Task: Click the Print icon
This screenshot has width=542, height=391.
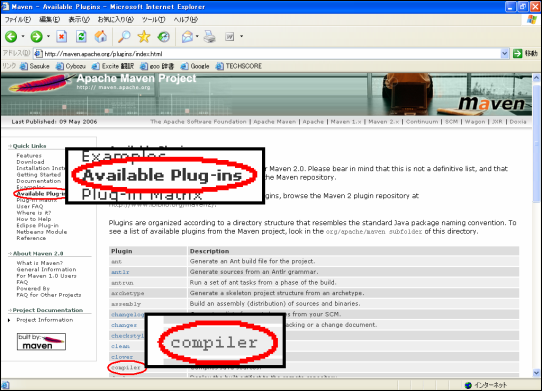Action: pos(209,36)
